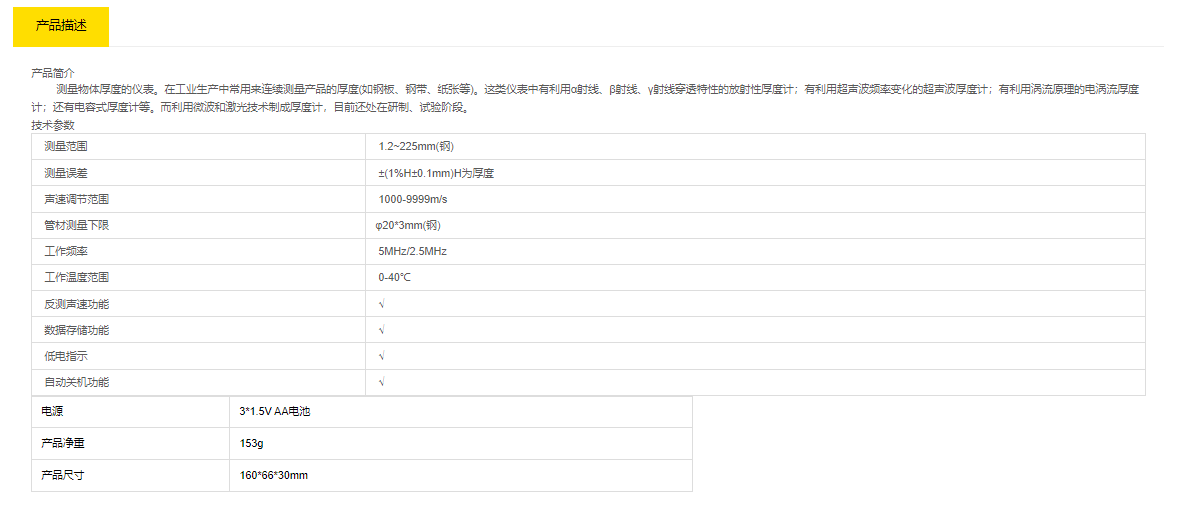1201x505 pixels.
Task: Click the 1000-9999m/s value cell
Action: 755,199
